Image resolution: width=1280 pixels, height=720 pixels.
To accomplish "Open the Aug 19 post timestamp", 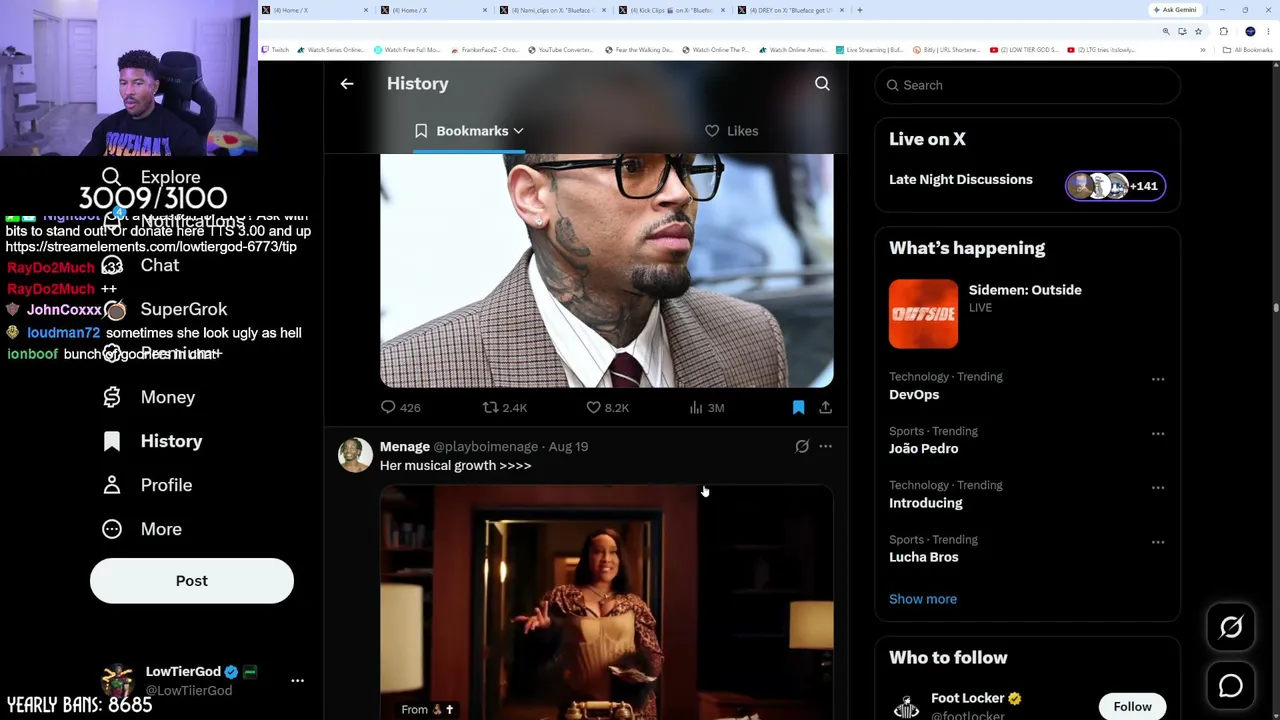I will point(568,446).
